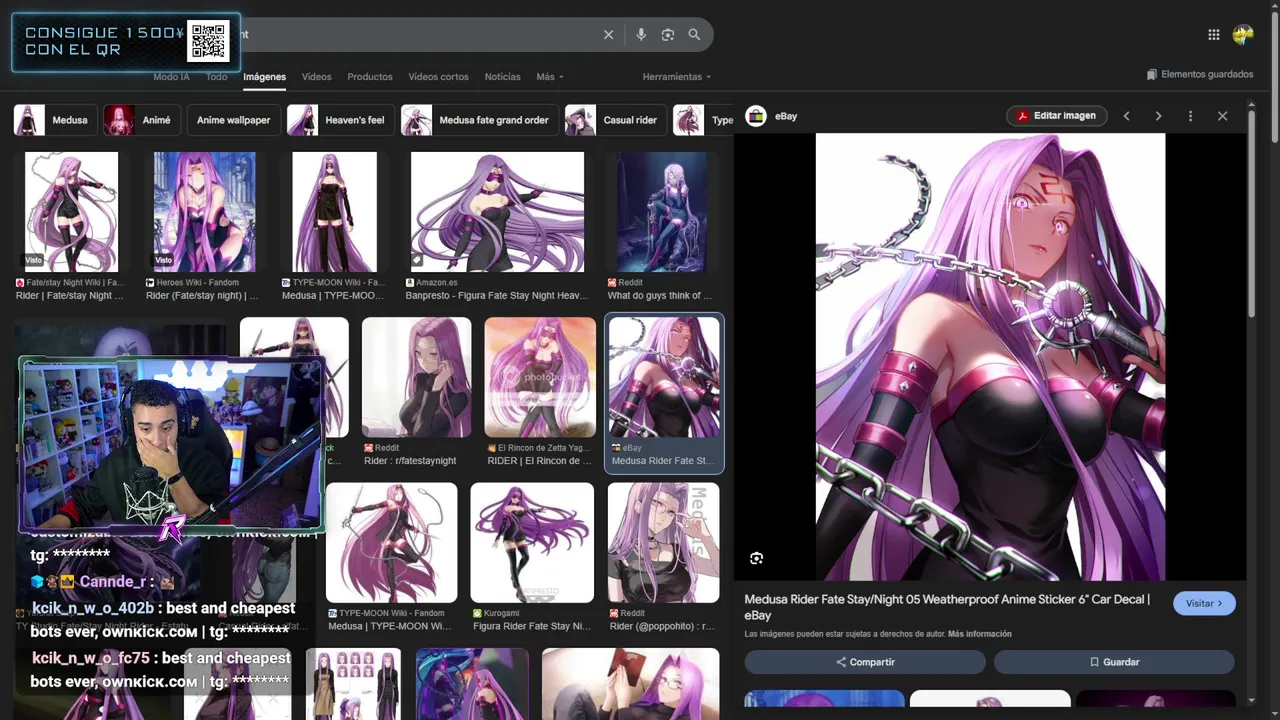
Task: Open the Heroes Wiki Rider thumbnail
Action: pos(204,212)
